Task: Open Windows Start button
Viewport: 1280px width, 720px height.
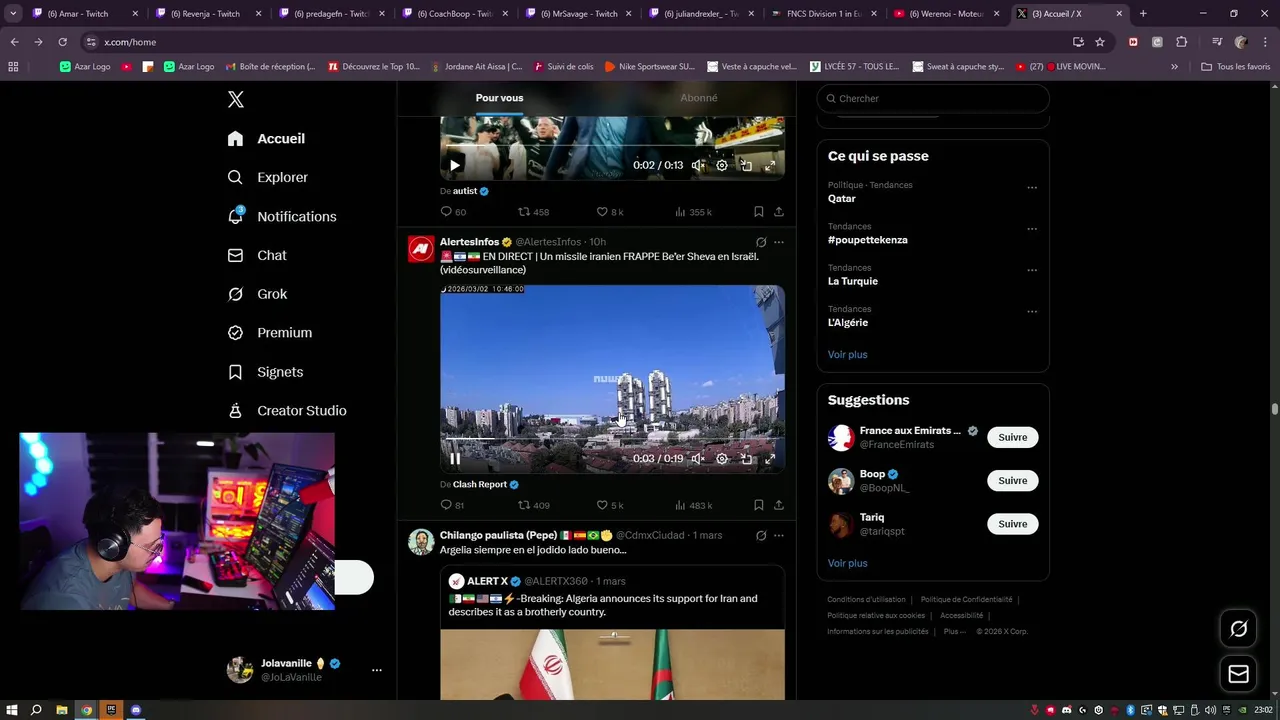Action: (12, 710)
